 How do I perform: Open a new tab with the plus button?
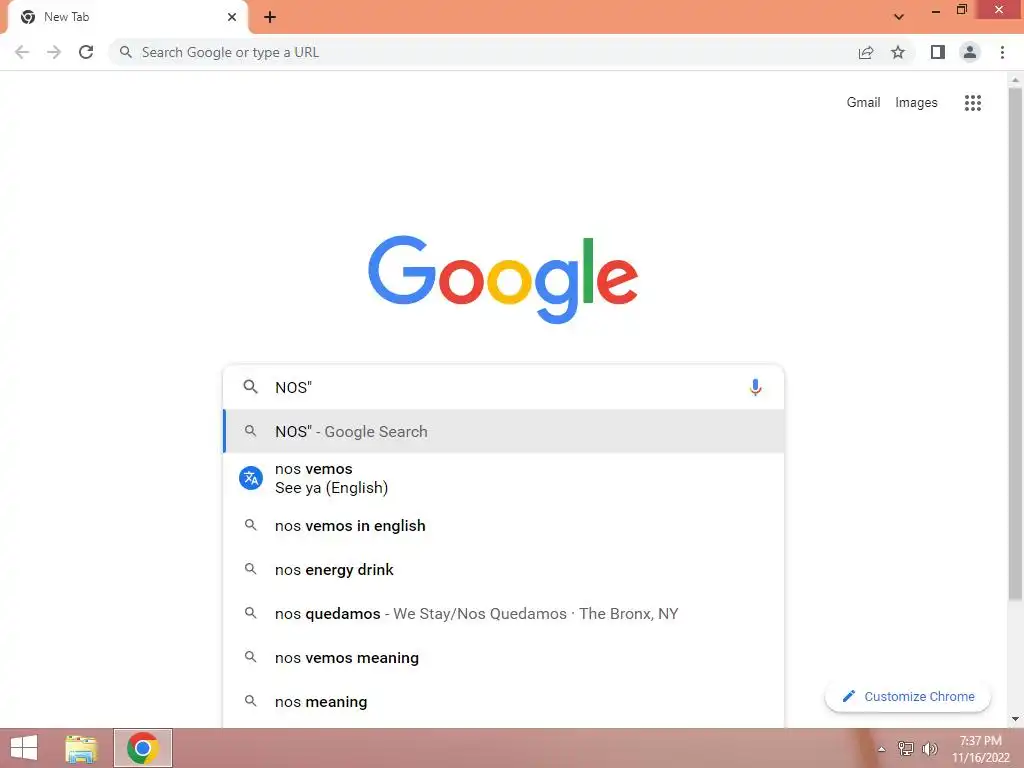(x=270, y=17)
